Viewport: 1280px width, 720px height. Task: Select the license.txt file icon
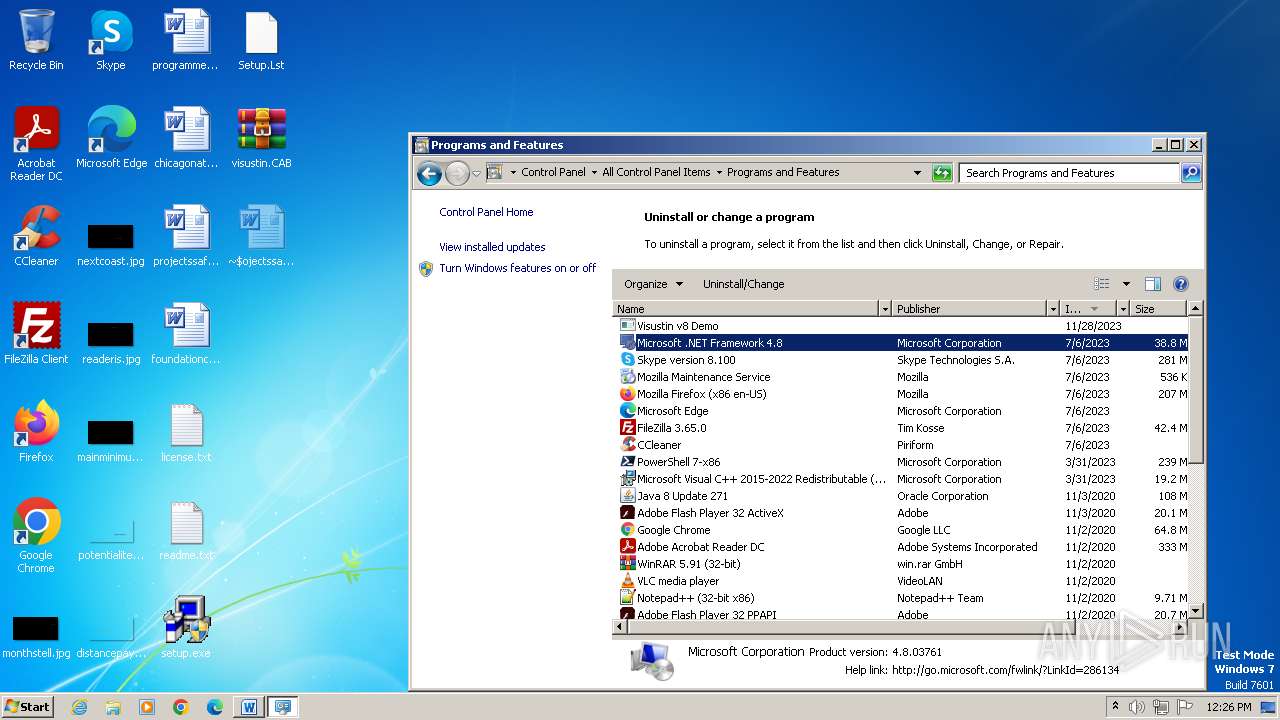(x=186, y=432)
